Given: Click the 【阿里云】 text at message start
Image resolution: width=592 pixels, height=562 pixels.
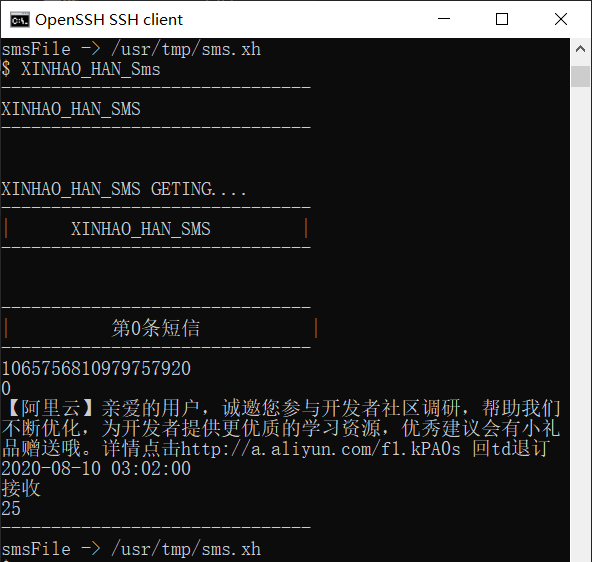Looking at the screenshot, I should (x=51, y=408).
